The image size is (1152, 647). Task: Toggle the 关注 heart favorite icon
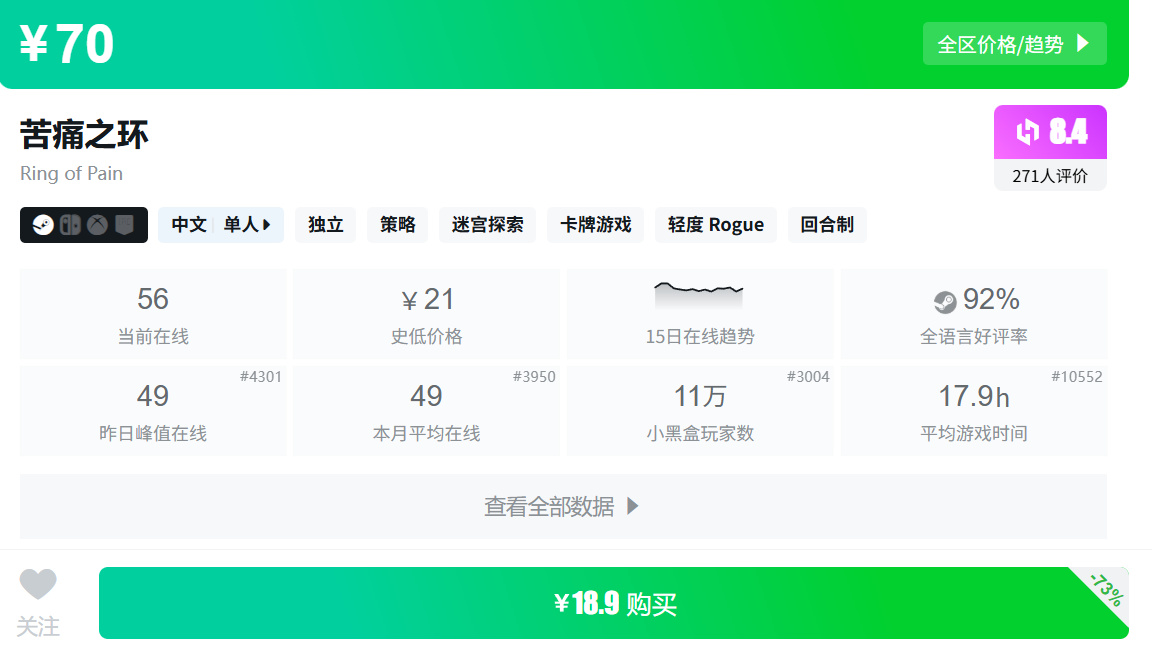[x=37, y=585]
